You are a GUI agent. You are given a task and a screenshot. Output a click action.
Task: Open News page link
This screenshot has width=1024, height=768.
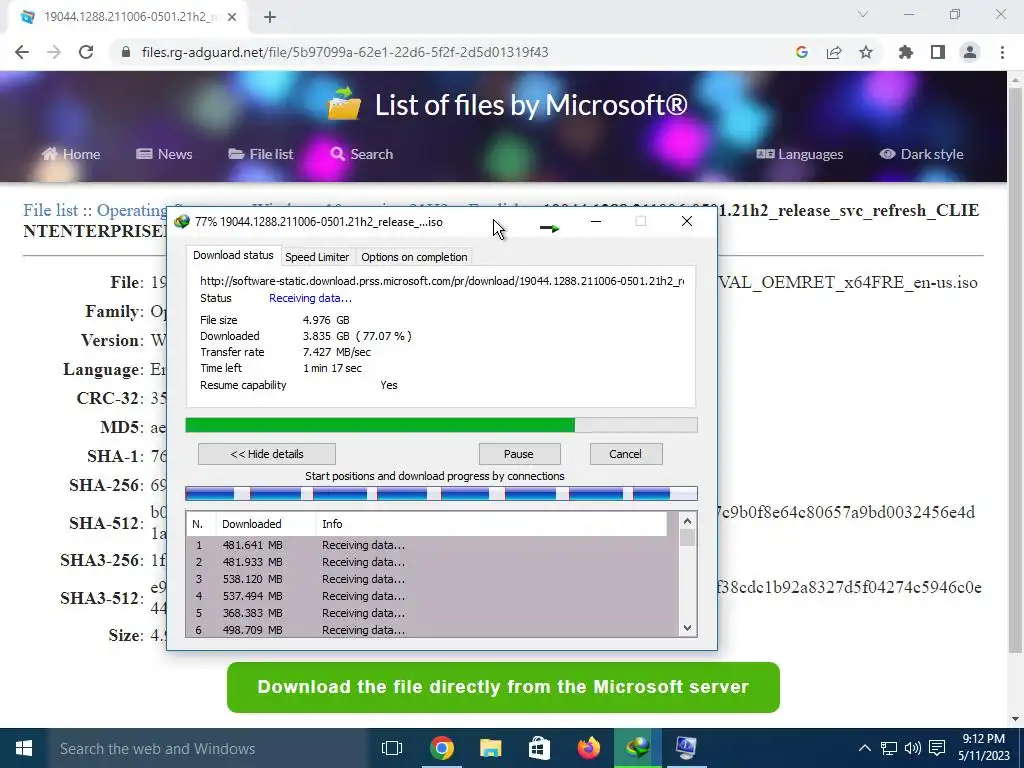(164, 154)
